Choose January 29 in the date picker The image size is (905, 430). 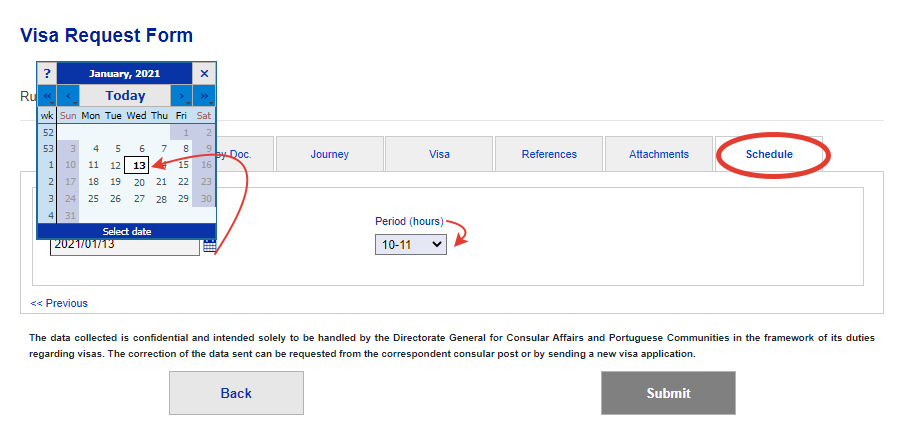tap(182, 199)
